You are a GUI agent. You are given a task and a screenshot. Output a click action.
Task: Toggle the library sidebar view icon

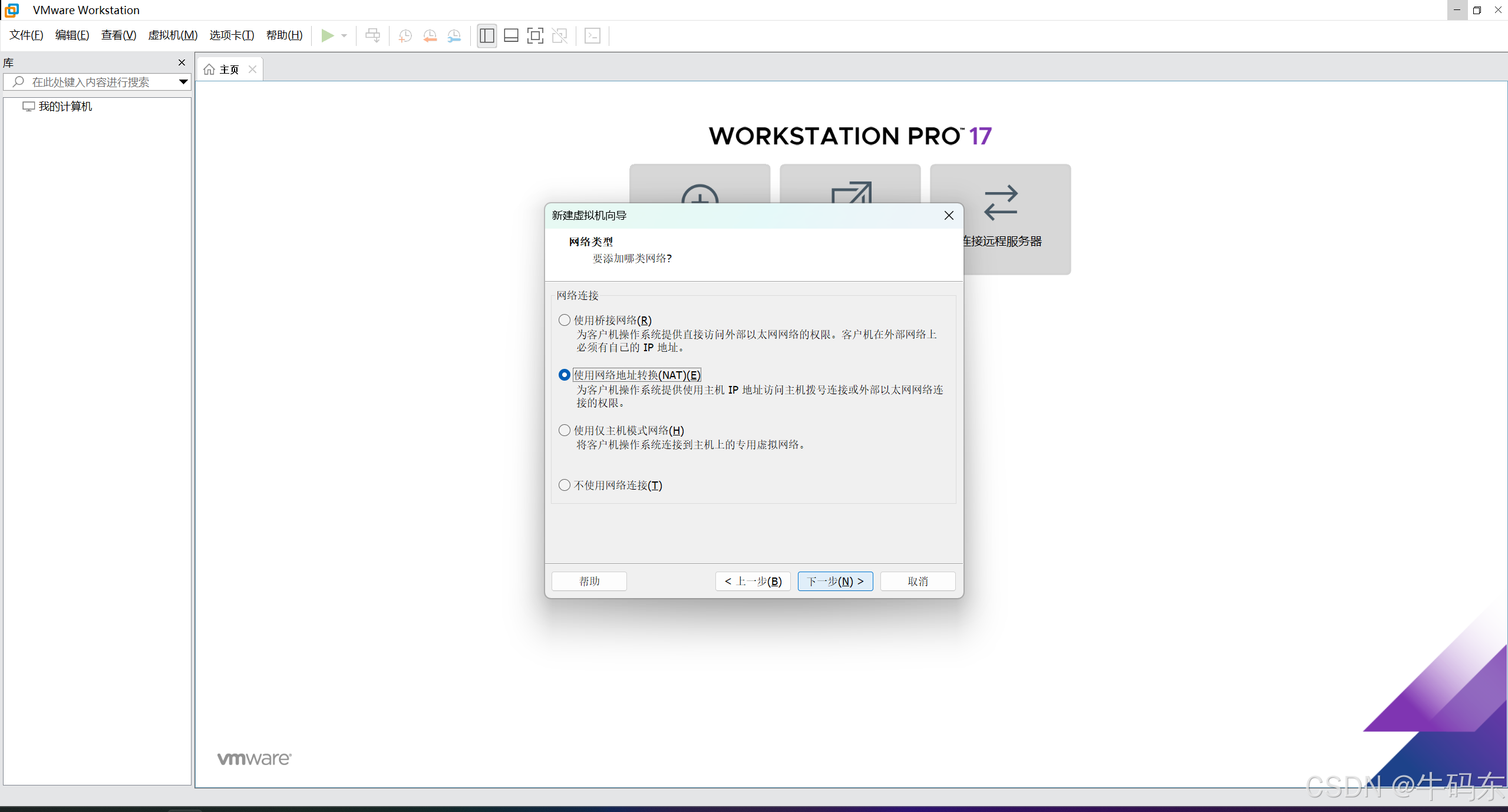tap(487, 36)
